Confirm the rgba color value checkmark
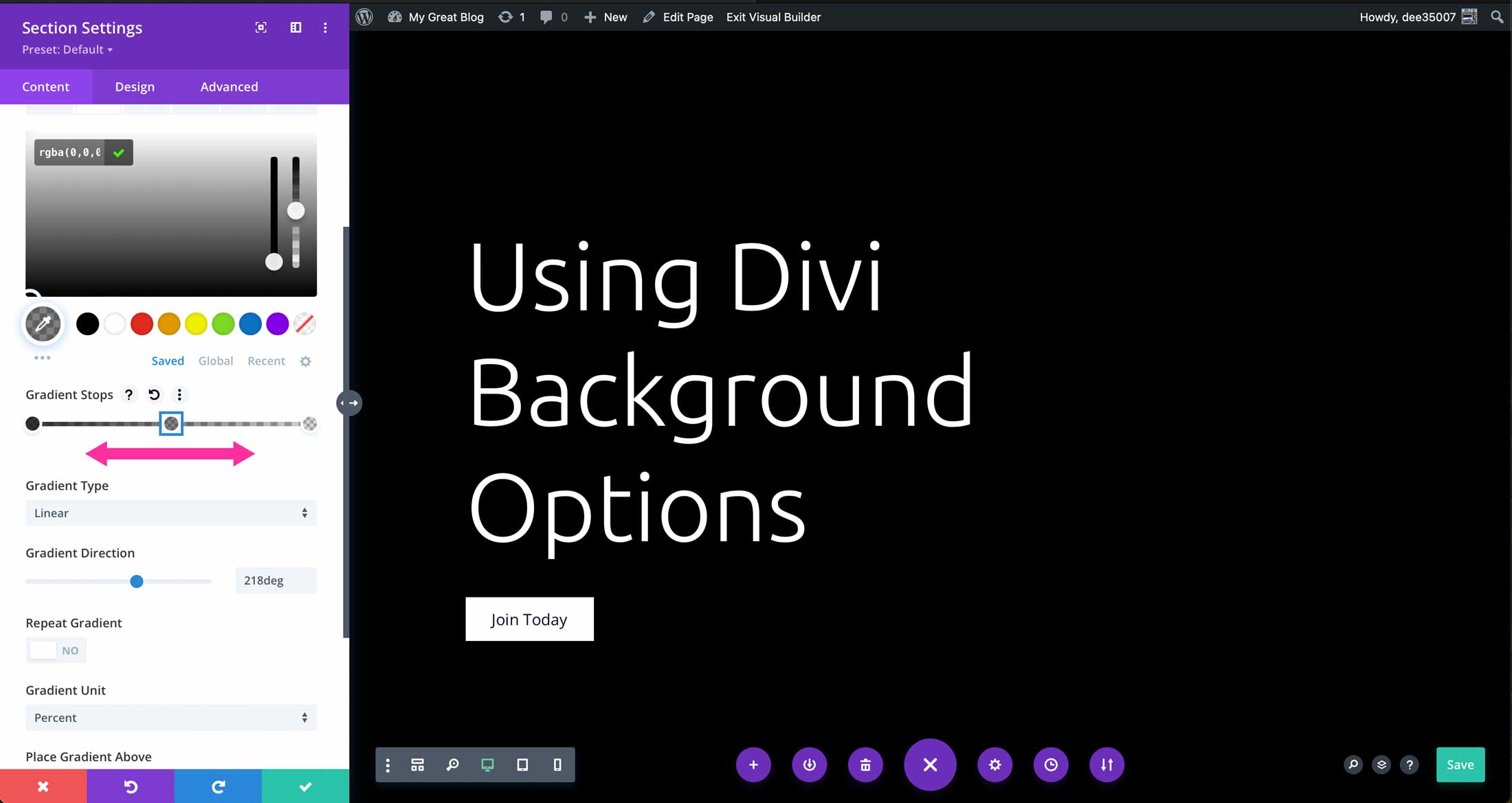 (x=119, y=152)
